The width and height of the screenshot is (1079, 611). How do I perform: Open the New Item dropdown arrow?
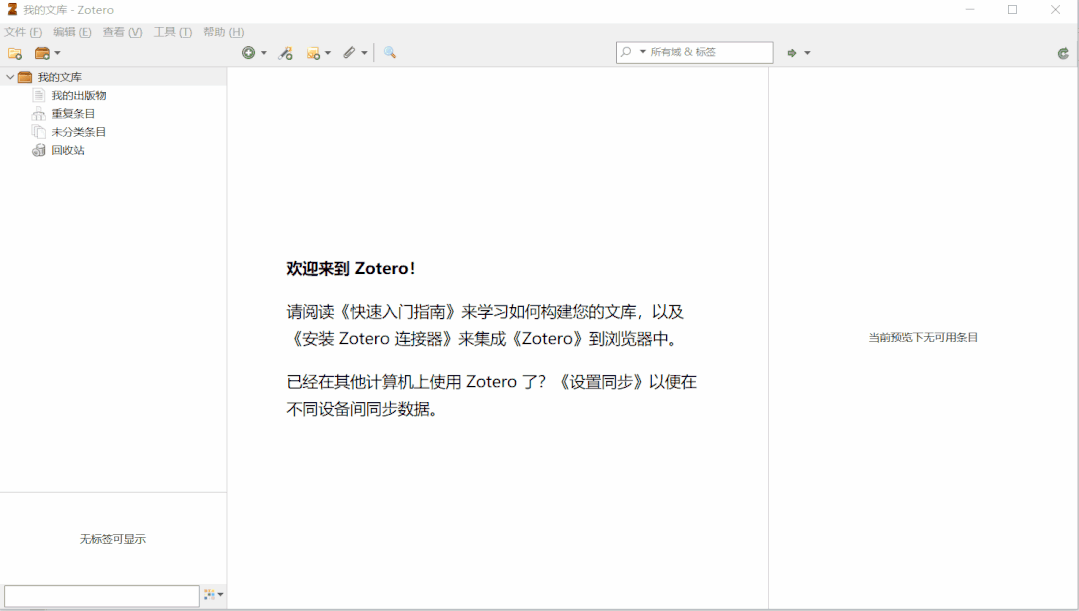pos(264,53)
